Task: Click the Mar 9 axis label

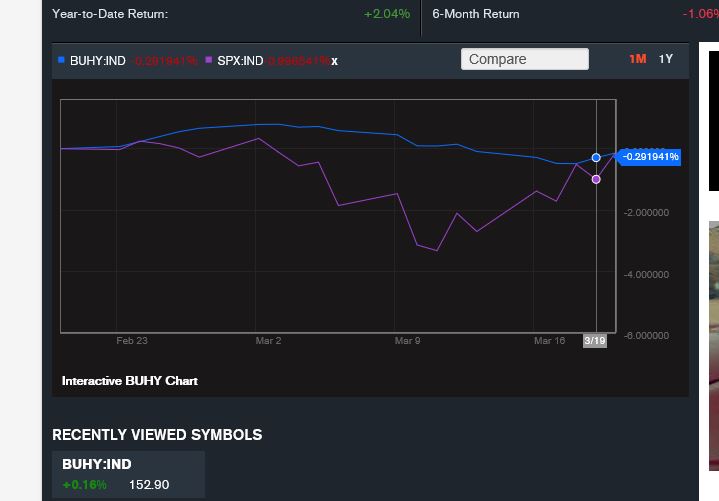Action: click(x=408, y=341)
